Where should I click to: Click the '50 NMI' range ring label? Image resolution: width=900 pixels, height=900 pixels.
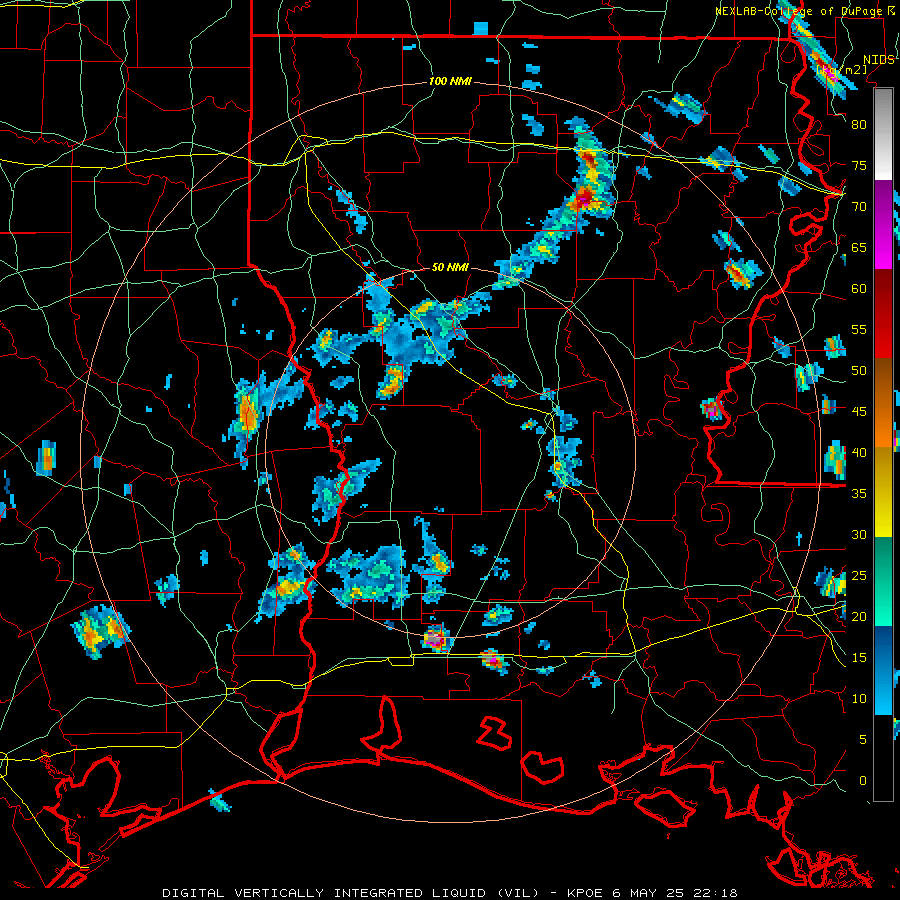(x=451, y=267)
